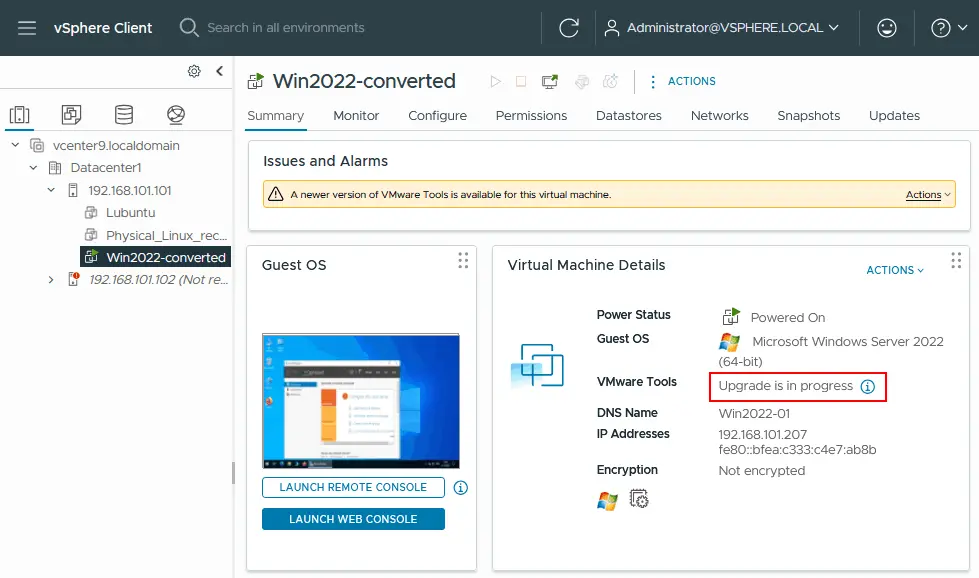Click the launch console toolbar icon
This screenshot has width=979, height=578.
(550, 82)
